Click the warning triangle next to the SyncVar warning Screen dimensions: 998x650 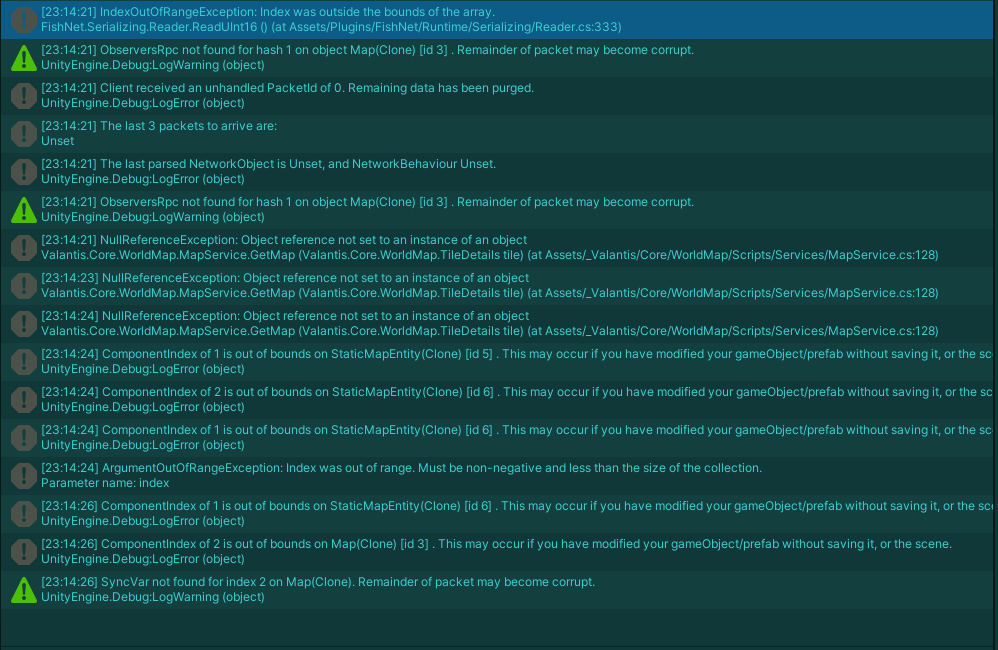click(23, 589)
